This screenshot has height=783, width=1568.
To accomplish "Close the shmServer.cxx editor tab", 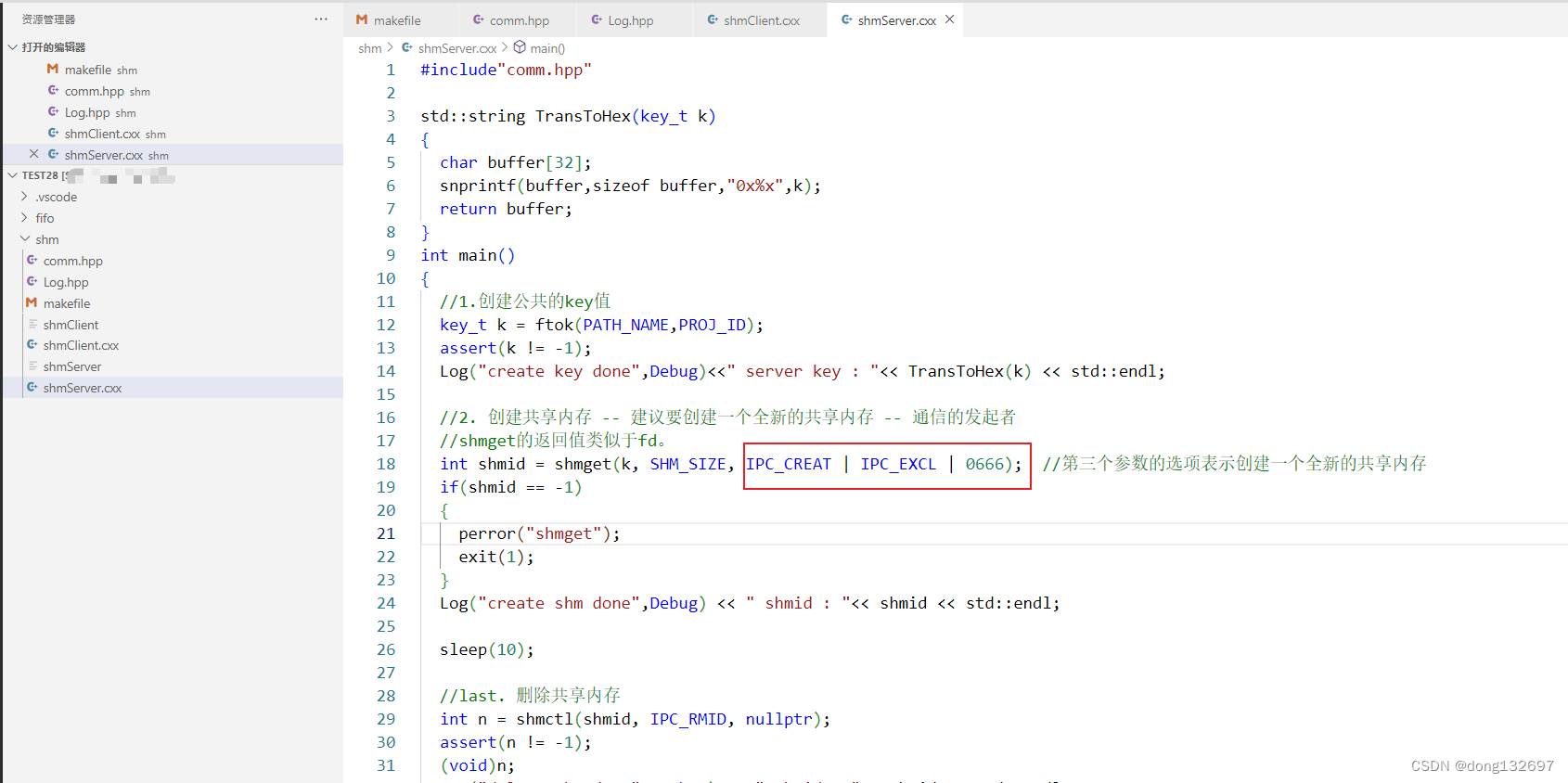I will (x=949, y=19).
